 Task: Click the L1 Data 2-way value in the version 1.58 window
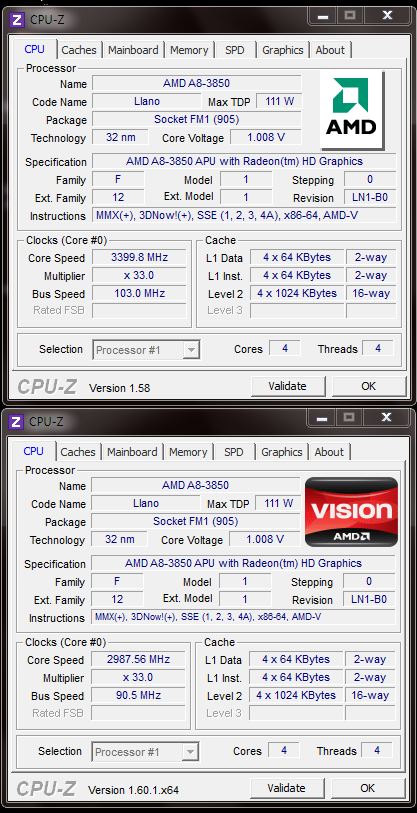371,257
